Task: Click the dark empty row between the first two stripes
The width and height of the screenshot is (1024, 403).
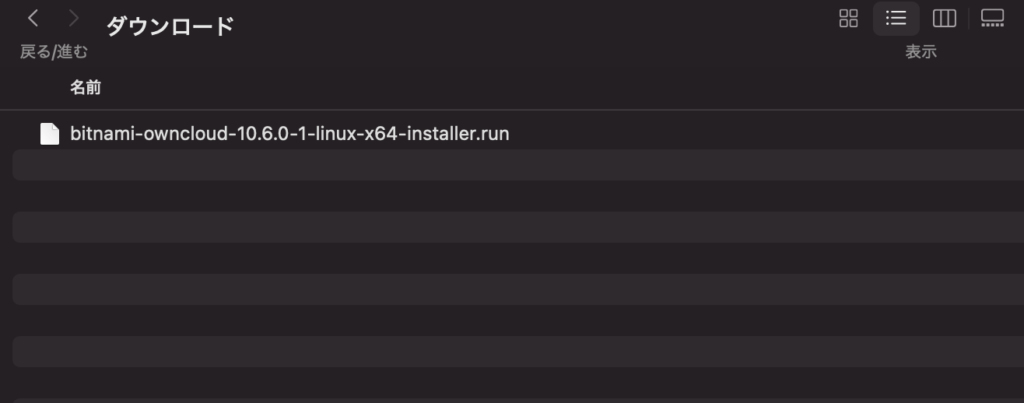Action: [519, 196]
